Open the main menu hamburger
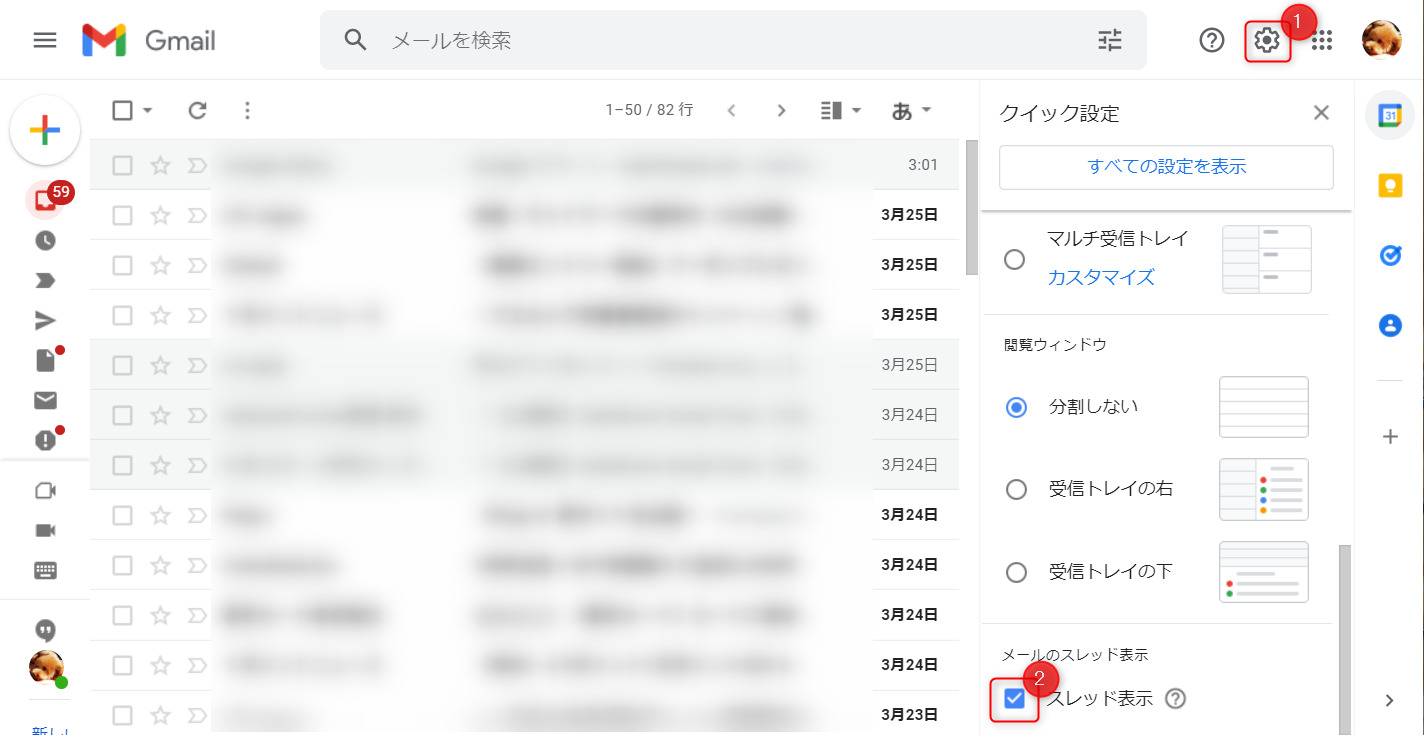The image size is (1424, 735). pyautogui.click(x=45, y=40)
